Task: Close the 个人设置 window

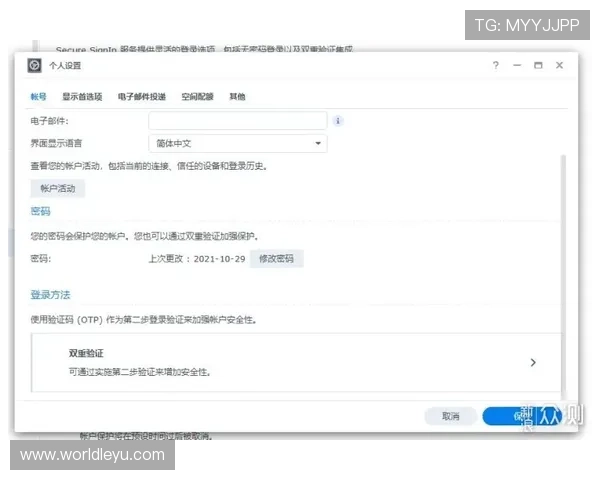Action: click(x=559, y=65)
